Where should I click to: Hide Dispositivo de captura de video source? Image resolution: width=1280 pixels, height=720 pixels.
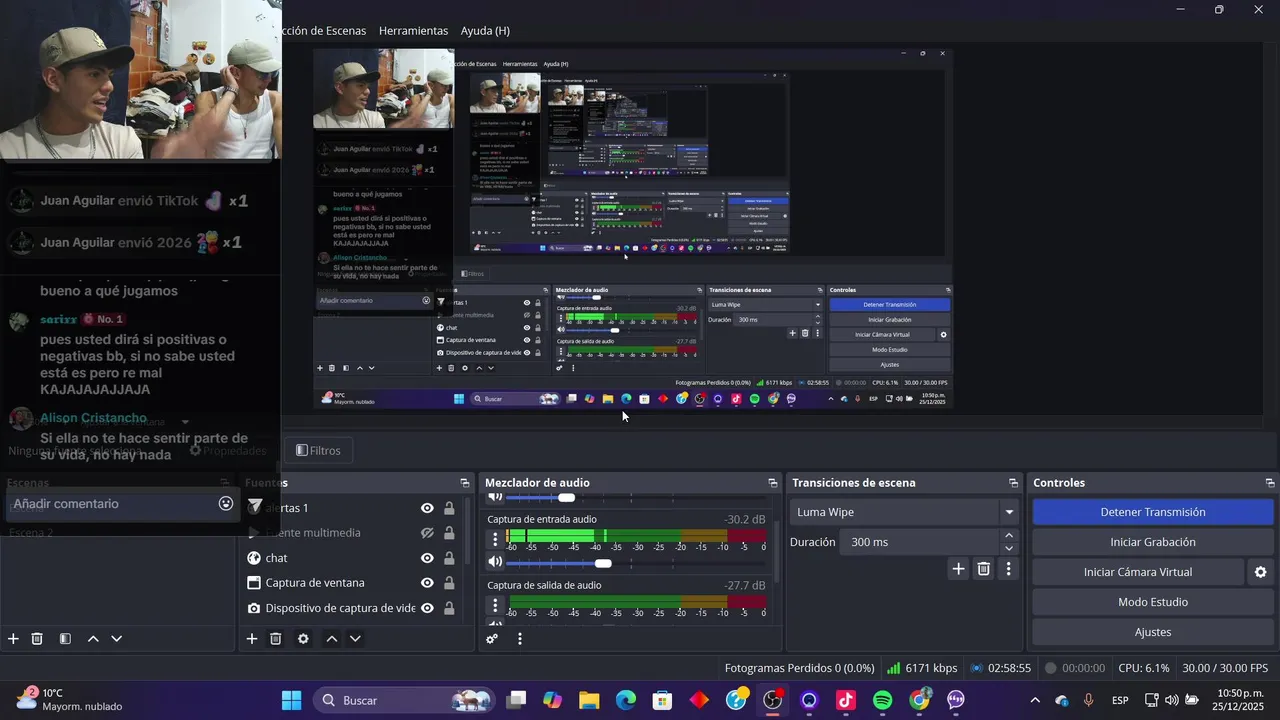pos(427,608)
